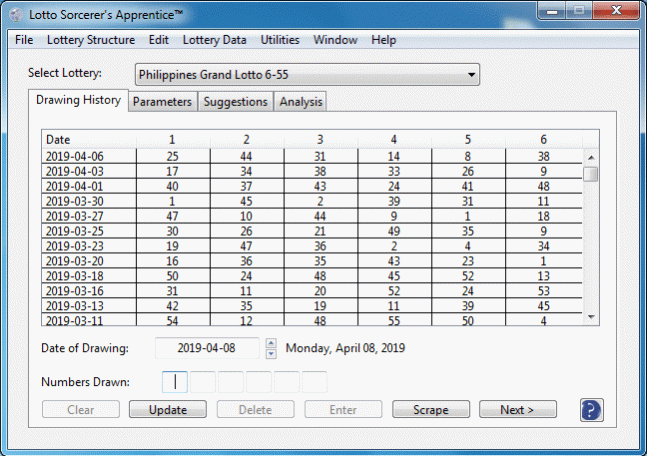
Task: Open the Lottery Structure menu
Action: 91,40
